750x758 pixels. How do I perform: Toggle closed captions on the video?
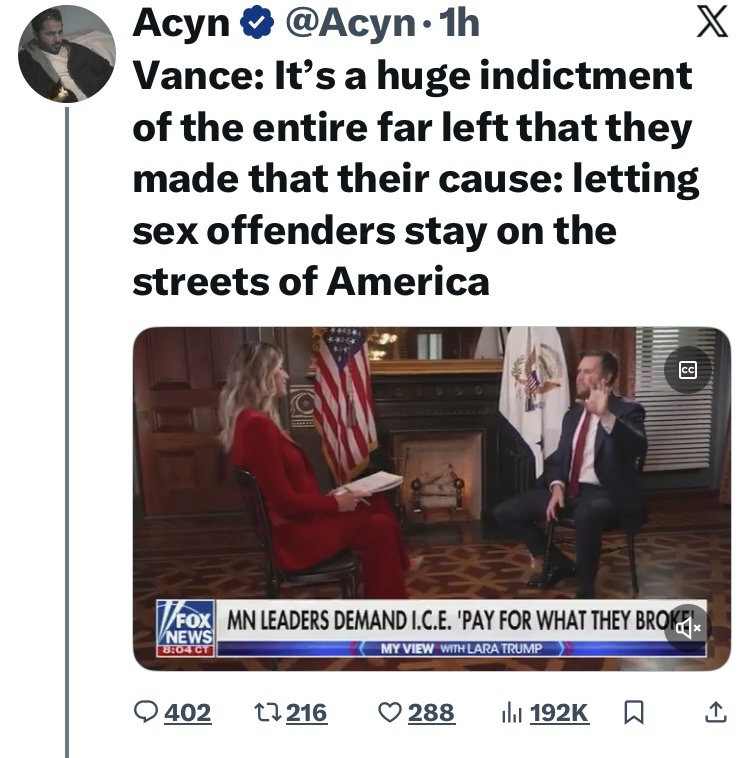click(688, 371)
